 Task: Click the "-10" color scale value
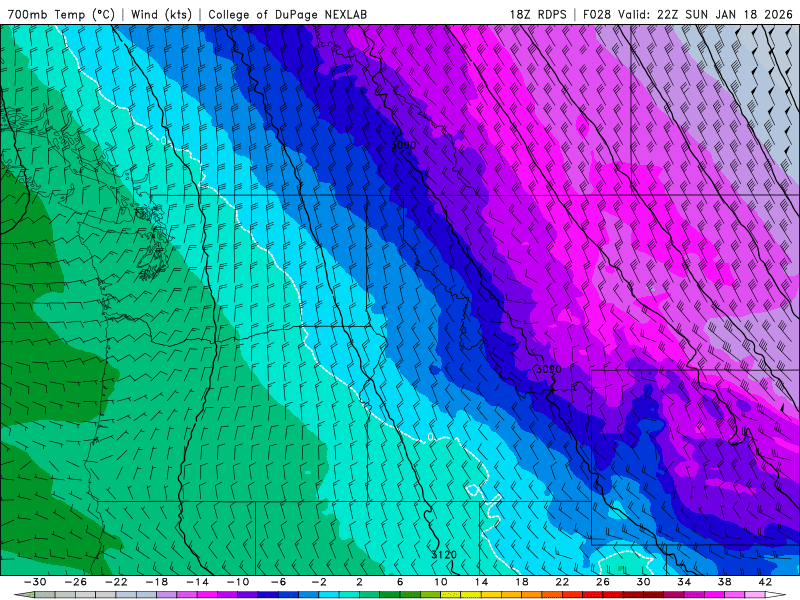238,582
